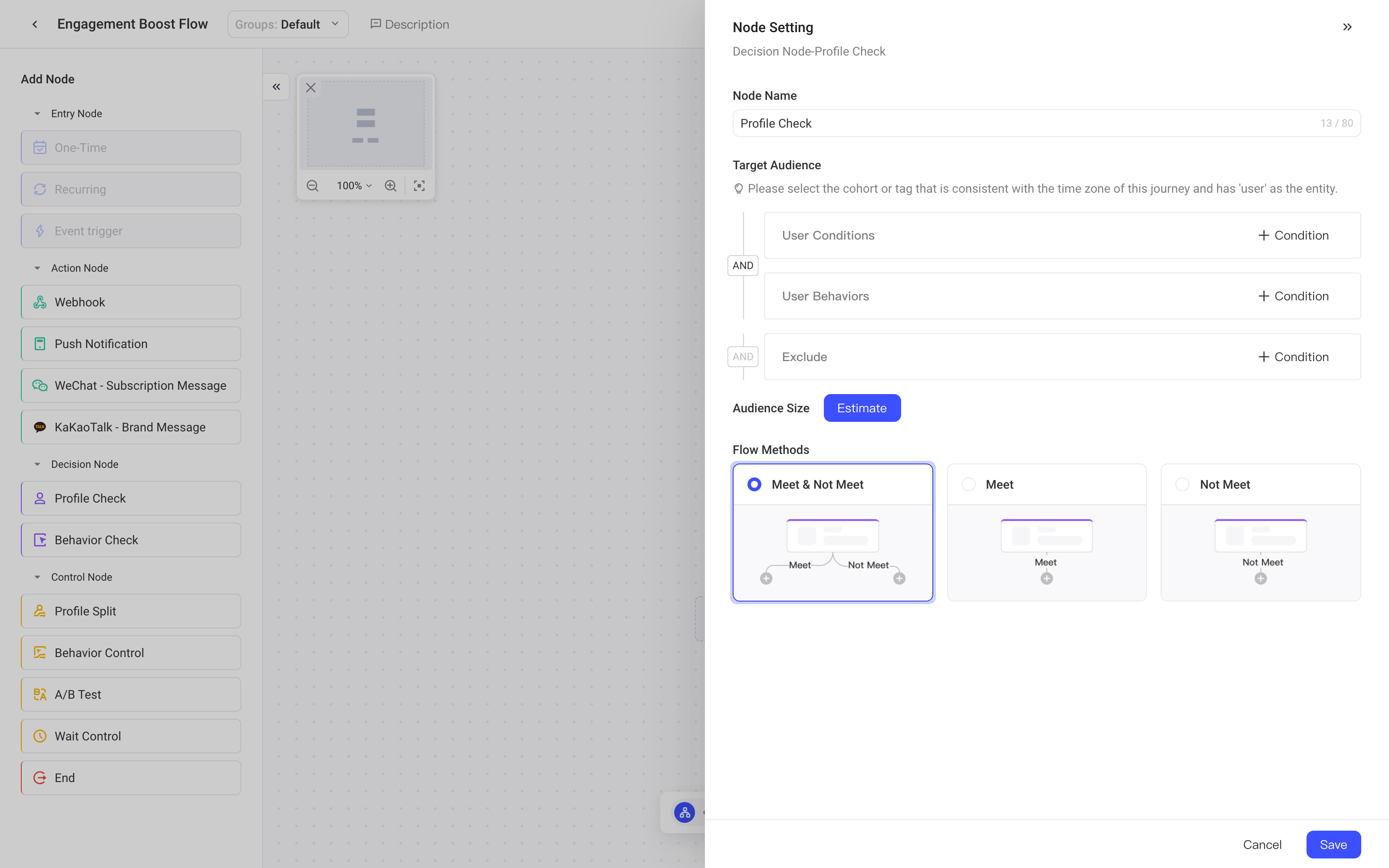Viewport: 1389px width, 868px height.
Task: Click the Behavior Check node icon
Action: (39, 539)
